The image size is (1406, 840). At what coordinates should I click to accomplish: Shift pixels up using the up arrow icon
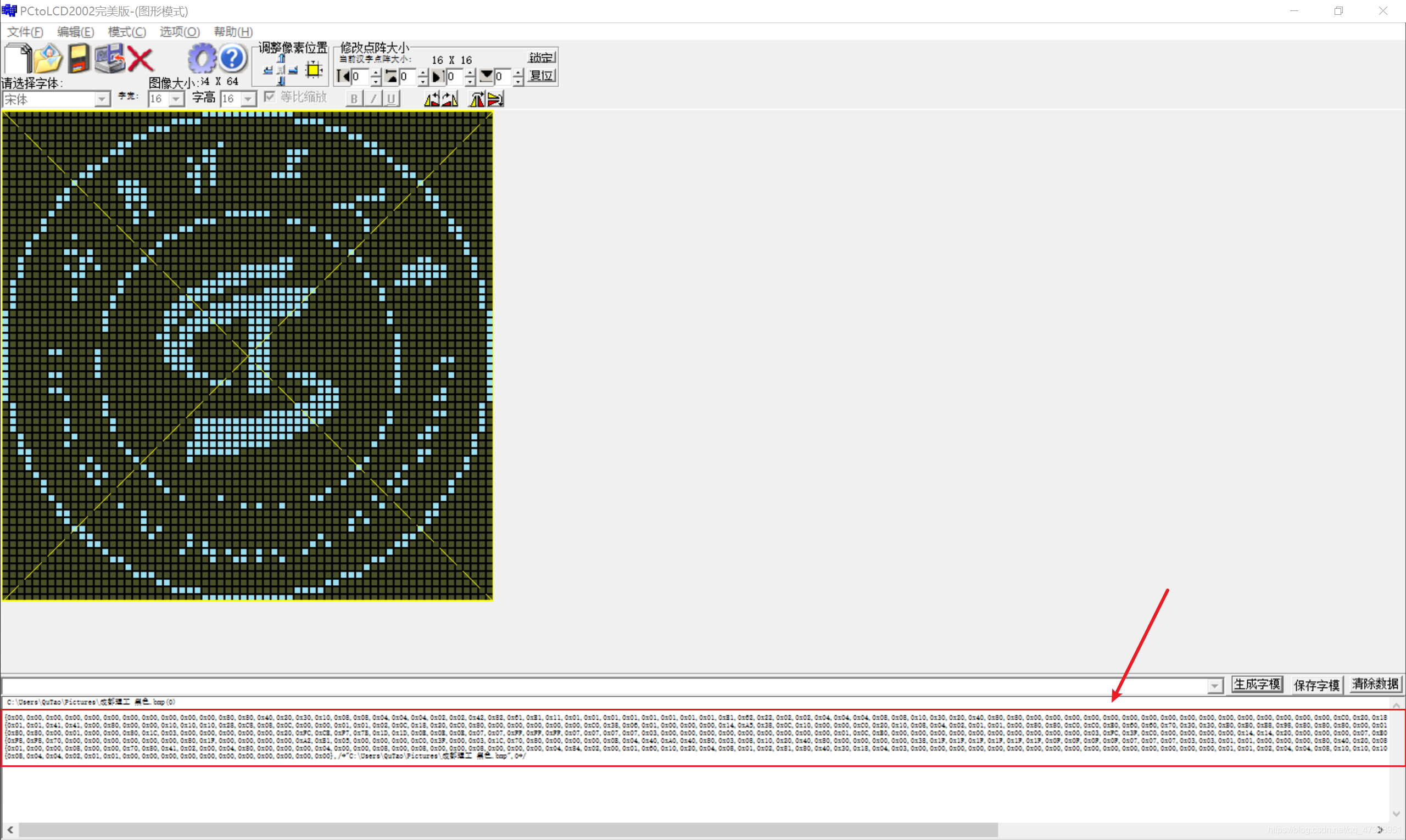(281, 58)
